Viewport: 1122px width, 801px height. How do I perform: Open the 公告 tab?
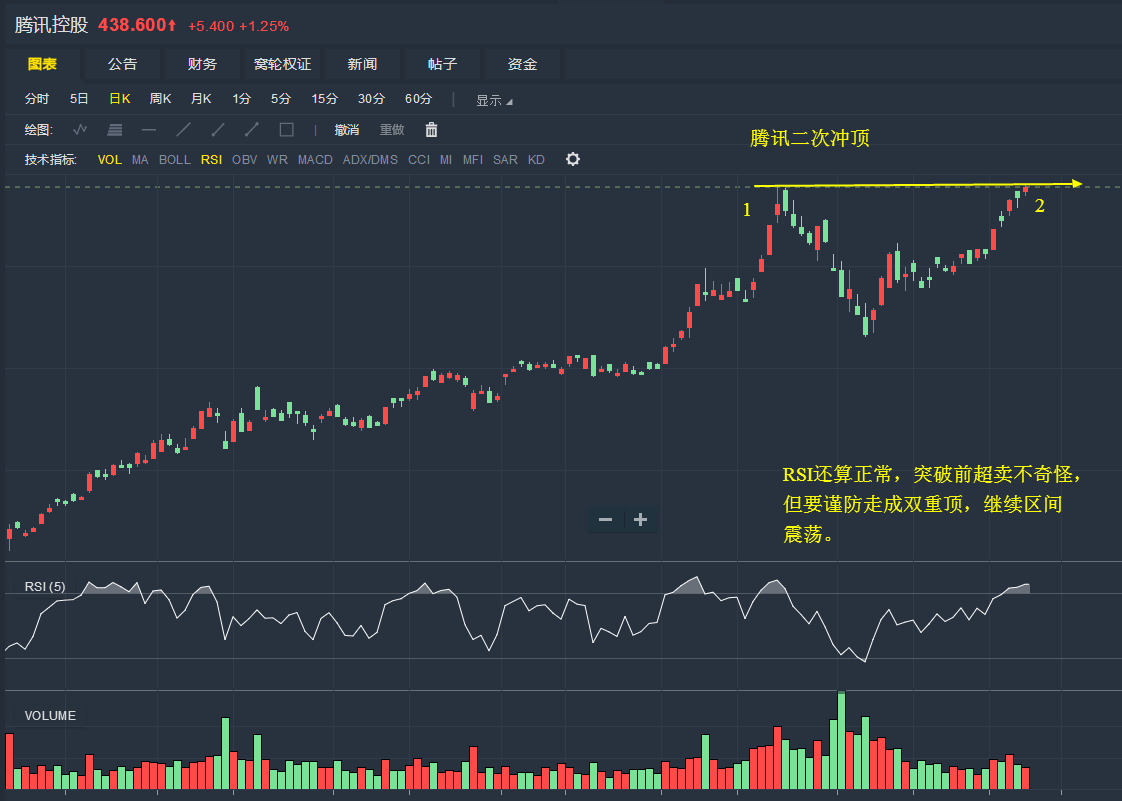pos(122,64)
